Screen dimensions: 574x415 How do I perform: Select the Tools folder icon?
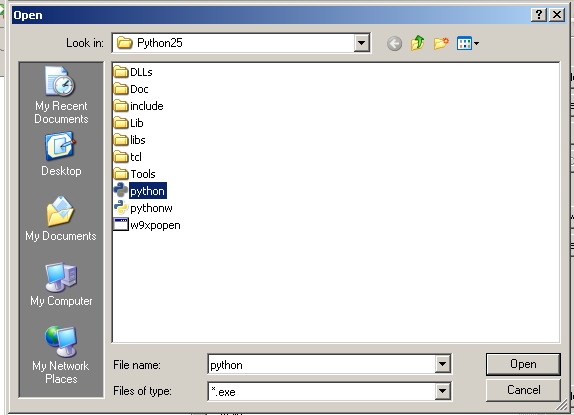tap(121, 174)
